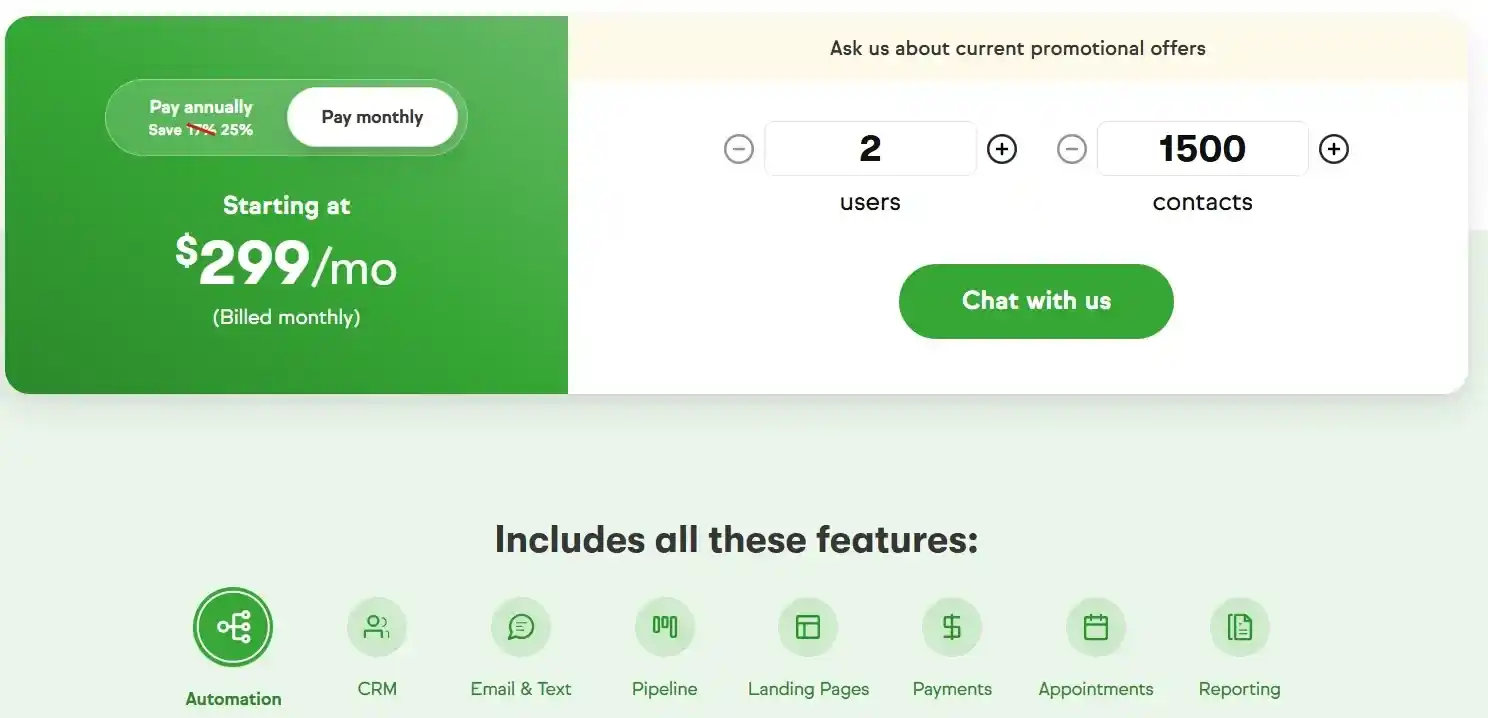Click the users number input field
Screen dimensions: 1488x718
click(x=870, y=148)
